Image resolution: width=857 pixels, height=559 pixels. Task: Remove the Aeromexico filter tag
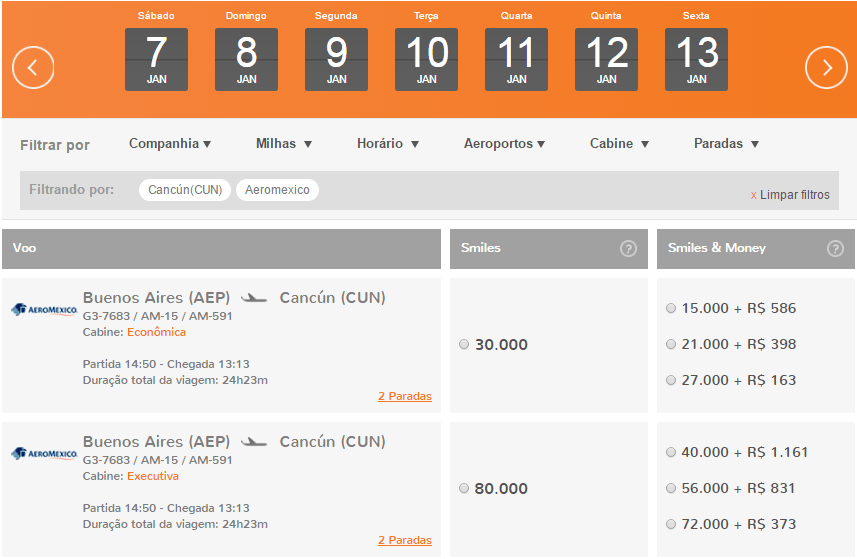pos(277,190)
